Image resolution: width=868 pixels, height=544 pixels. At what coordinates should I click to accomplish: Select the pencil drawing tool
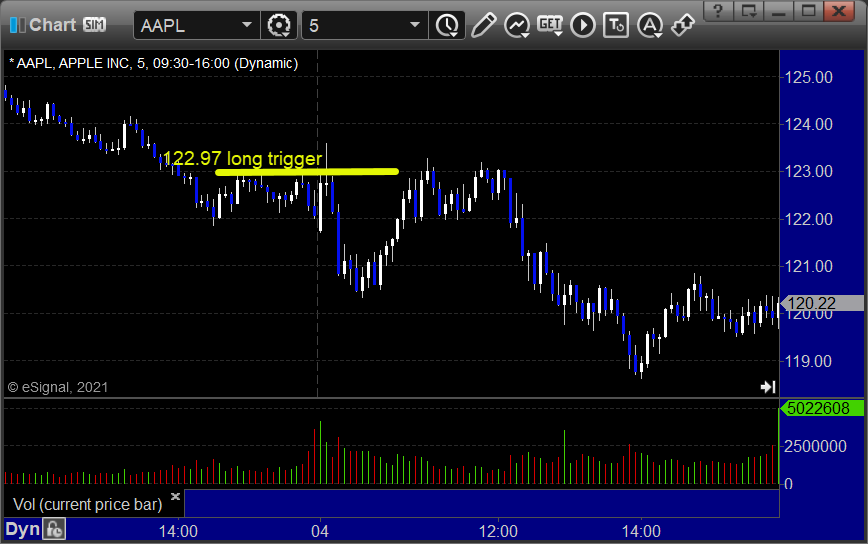(483, 25)
